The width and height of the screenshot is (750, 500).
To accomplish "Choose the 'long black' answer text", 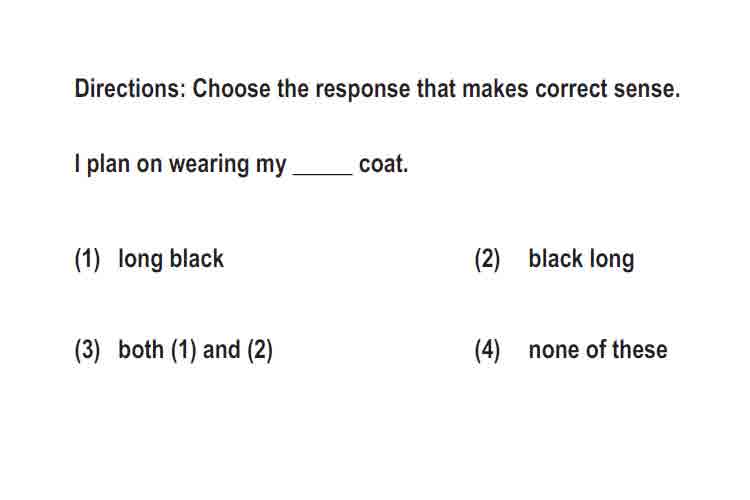I will [171, 259].
